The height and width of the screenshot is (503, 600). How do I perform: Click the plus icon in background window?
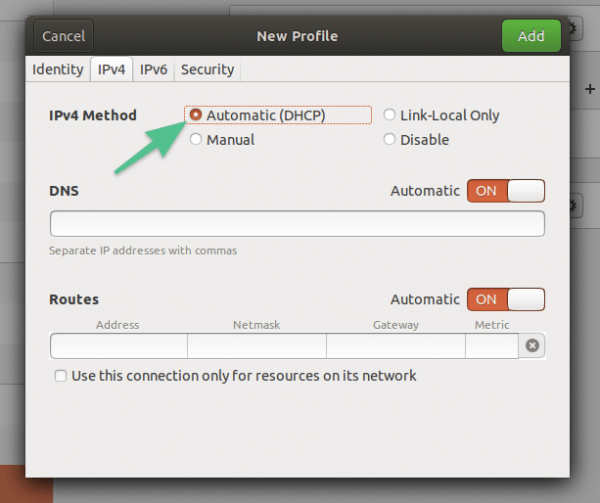pos(590,89)
